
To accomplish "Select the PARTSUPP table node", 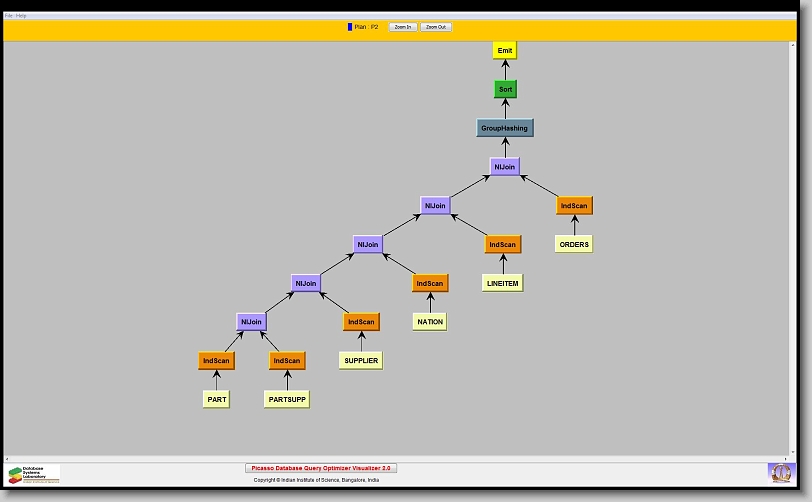I will pos(287,399).
